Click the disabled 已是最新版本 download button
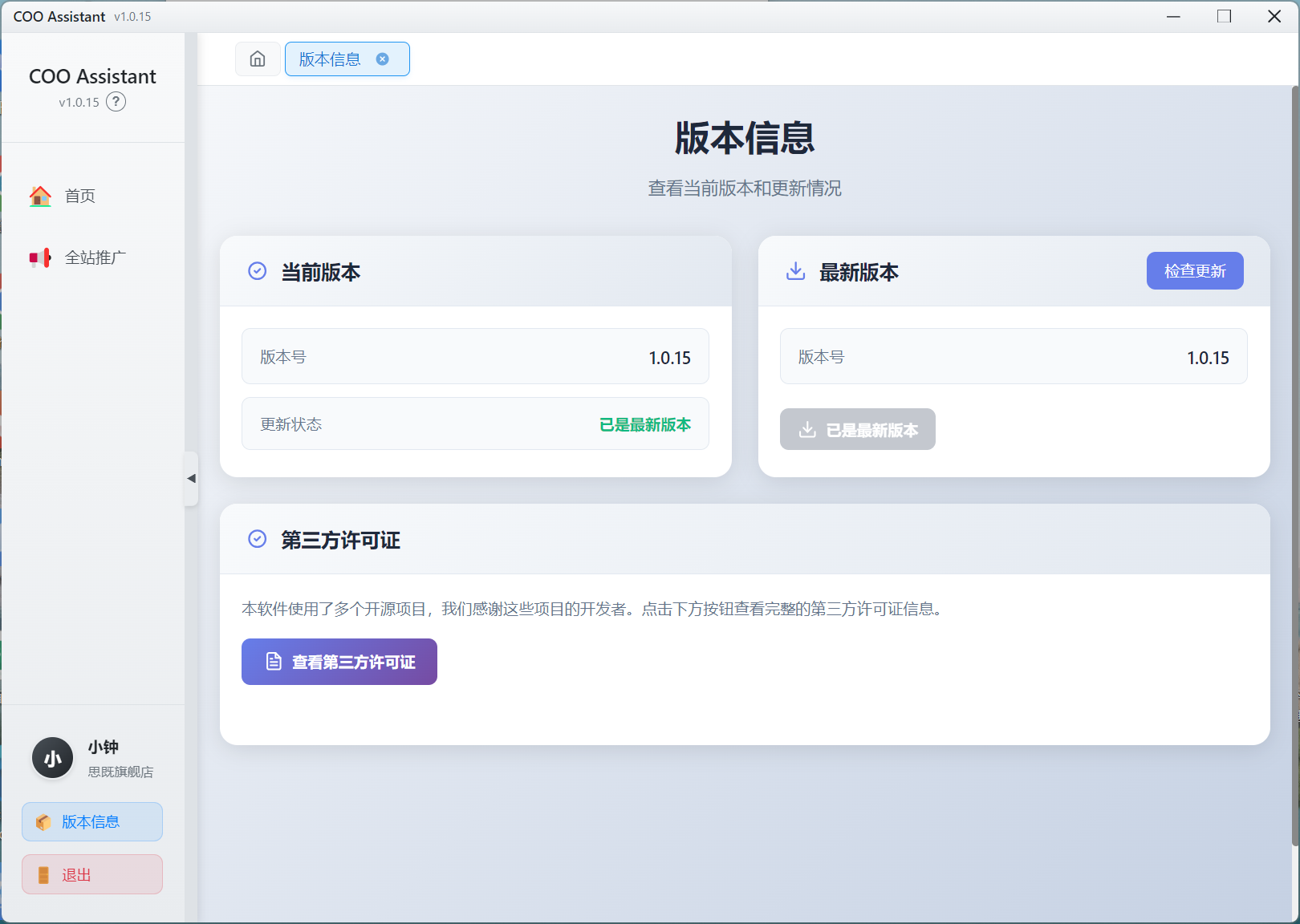Viewport: 1300px width, 924px height. point(857,430)
